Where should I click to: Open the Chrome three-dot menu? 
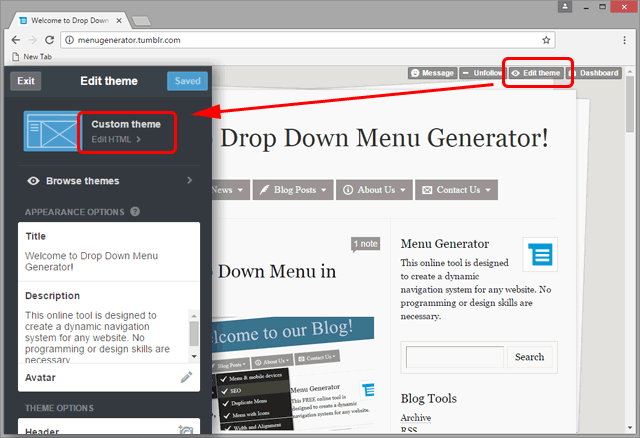click(x=623, y=40)
